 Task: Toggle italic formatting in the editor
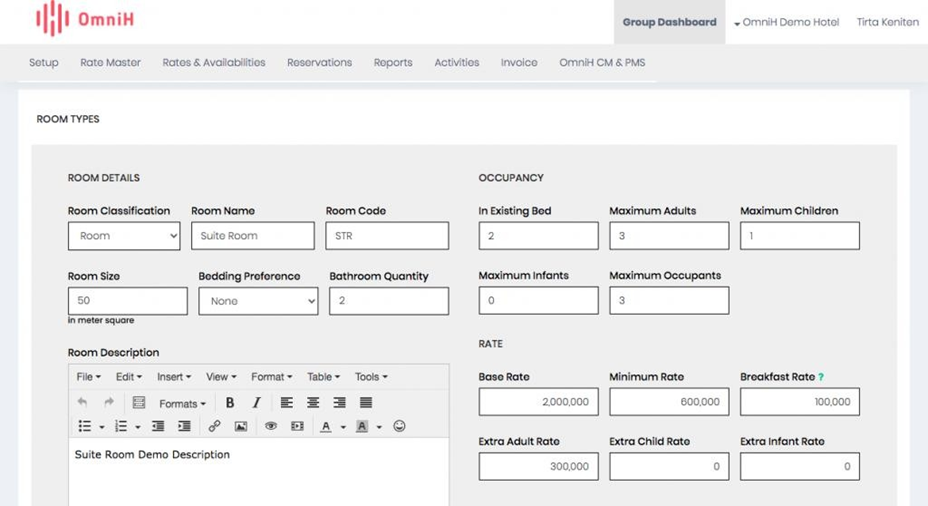[256, 402]
